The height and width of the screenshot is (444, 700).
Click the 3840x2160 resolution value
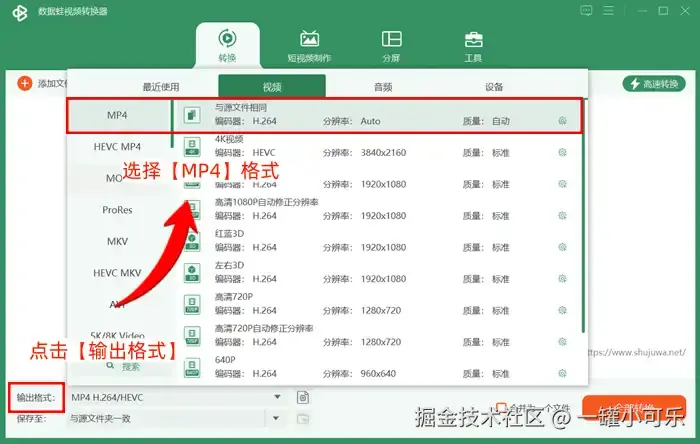(383, 153)
